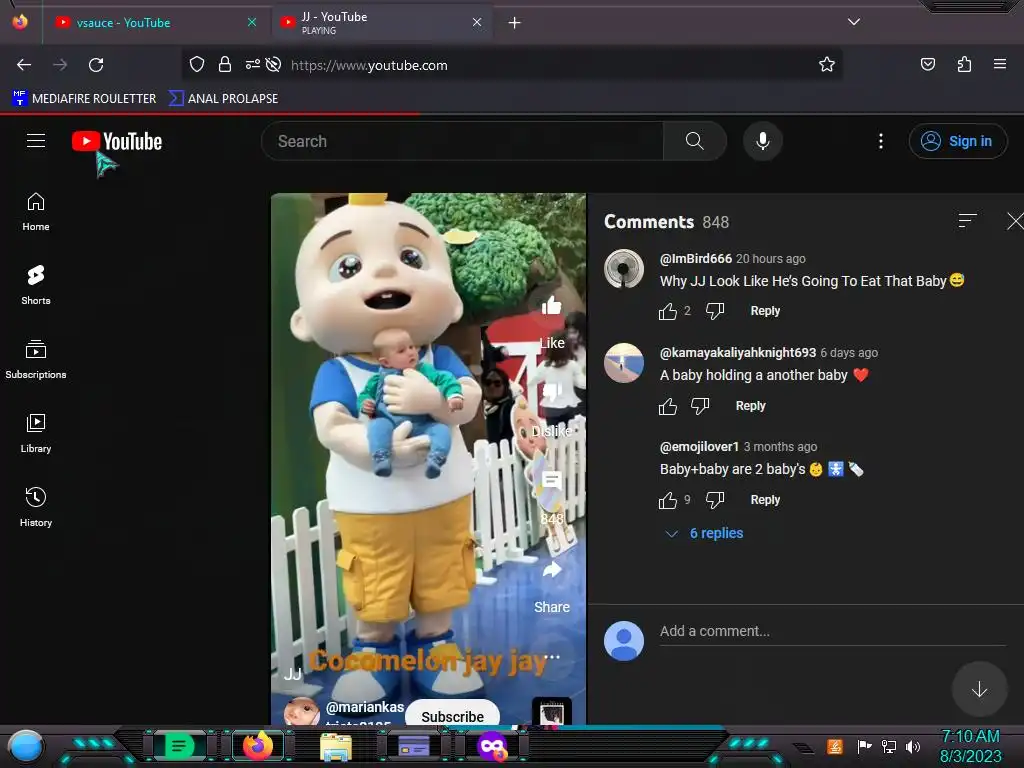Open Firefox from the taskbar
Viewport: 1024px width, 768px height.
[257, 746]
